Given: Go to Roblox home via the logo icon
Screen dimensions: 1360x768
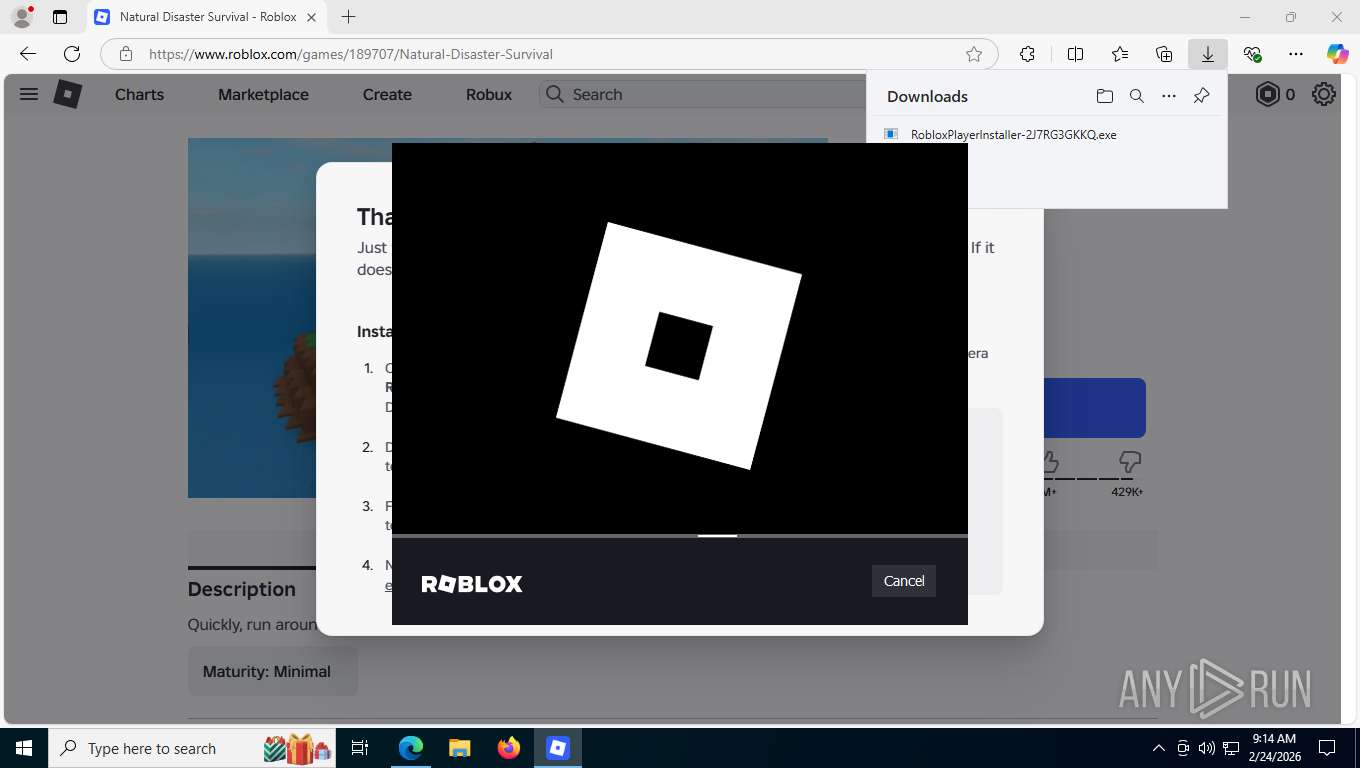Looking at the screenshot, I should [x=67, y=94].
